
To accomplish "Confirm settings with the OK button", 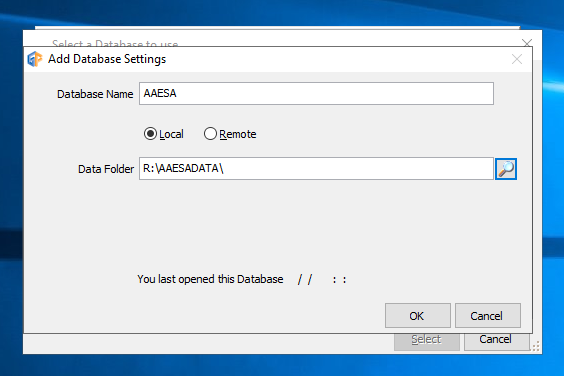I will pos(418,316).
